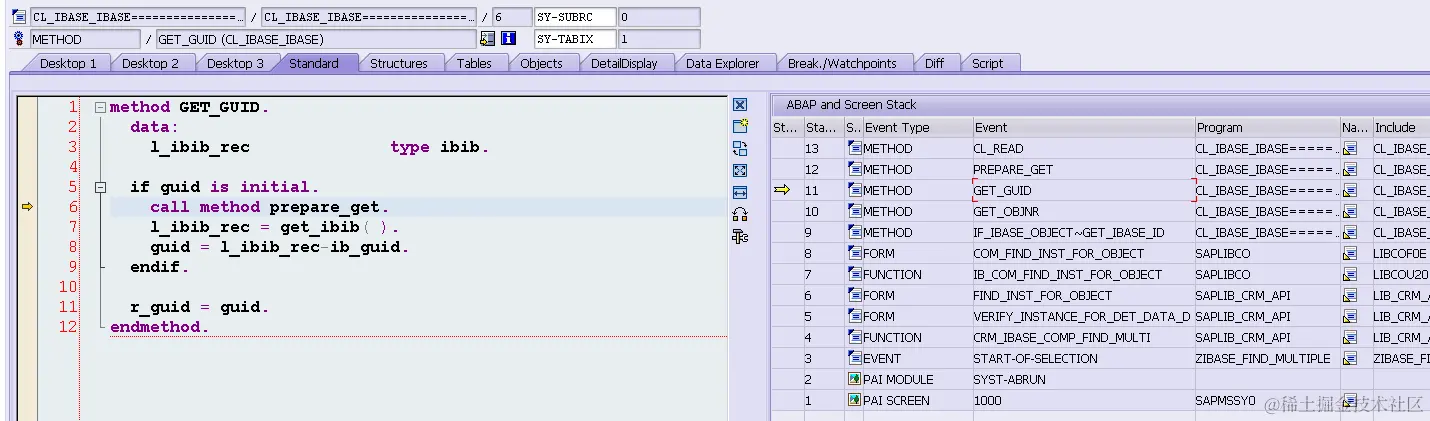This screenshot has height=421, width=1430.
Task: Click the Include column header
Action: [x=1400, y=127]
